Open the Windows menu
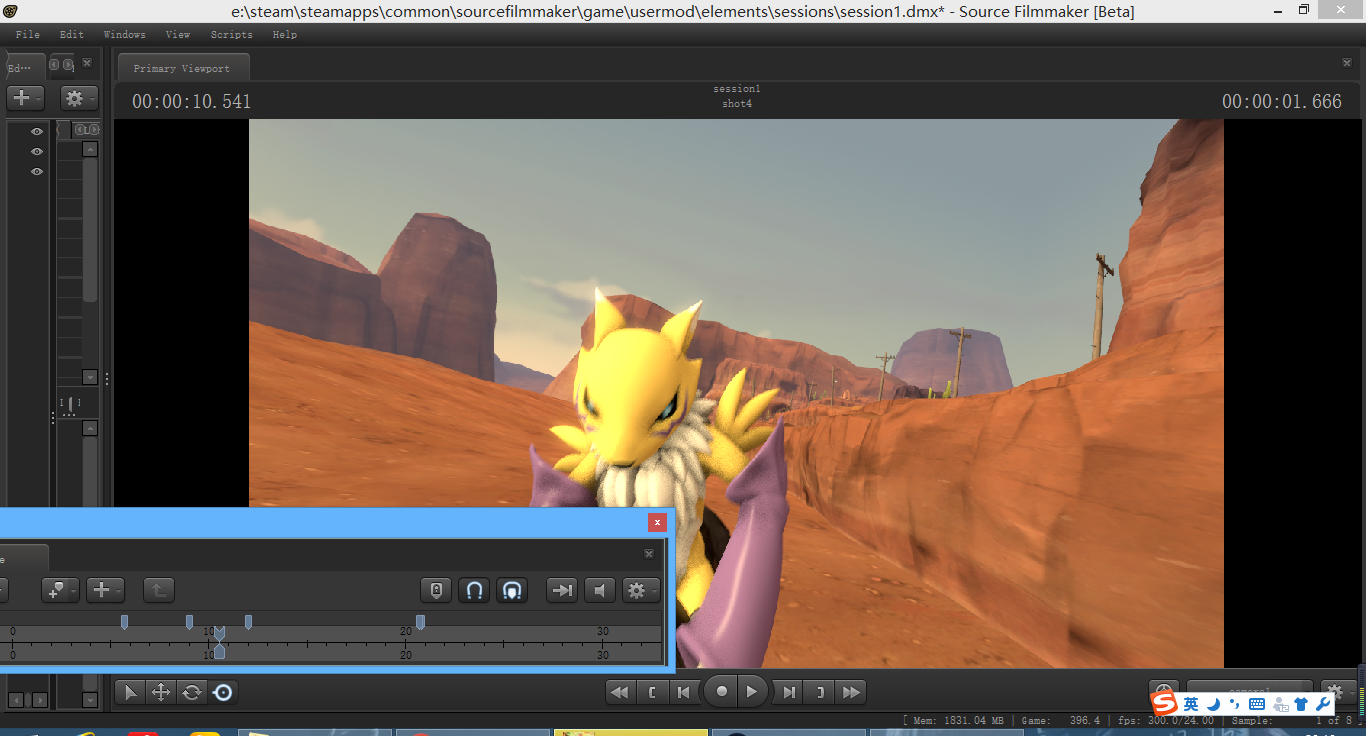This screenshot has width=1366, height=736. tap(124, 34)
